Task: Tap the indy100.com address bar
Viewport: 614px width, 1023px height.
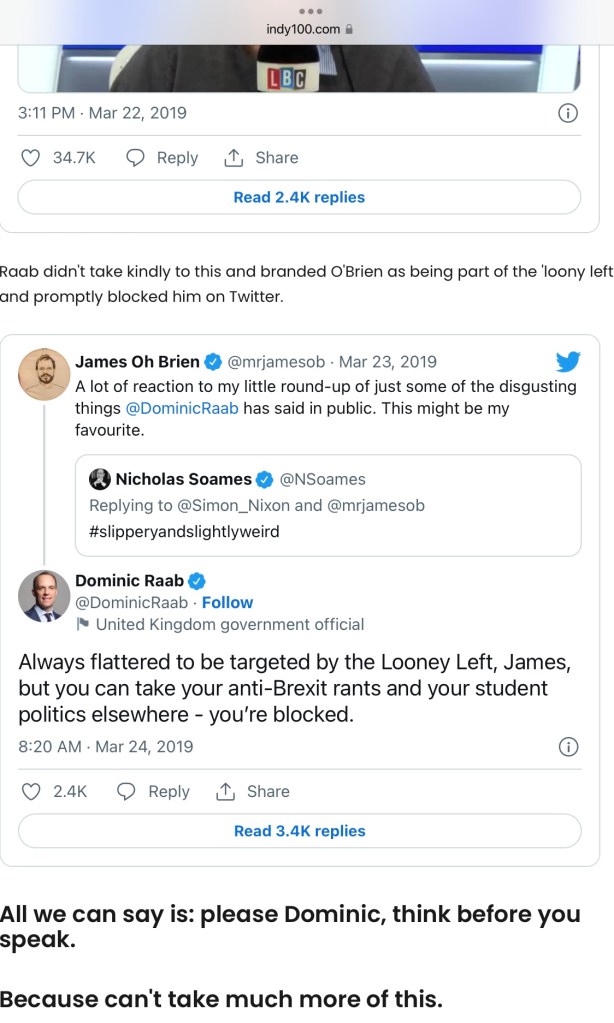Action: click(307, 29)
